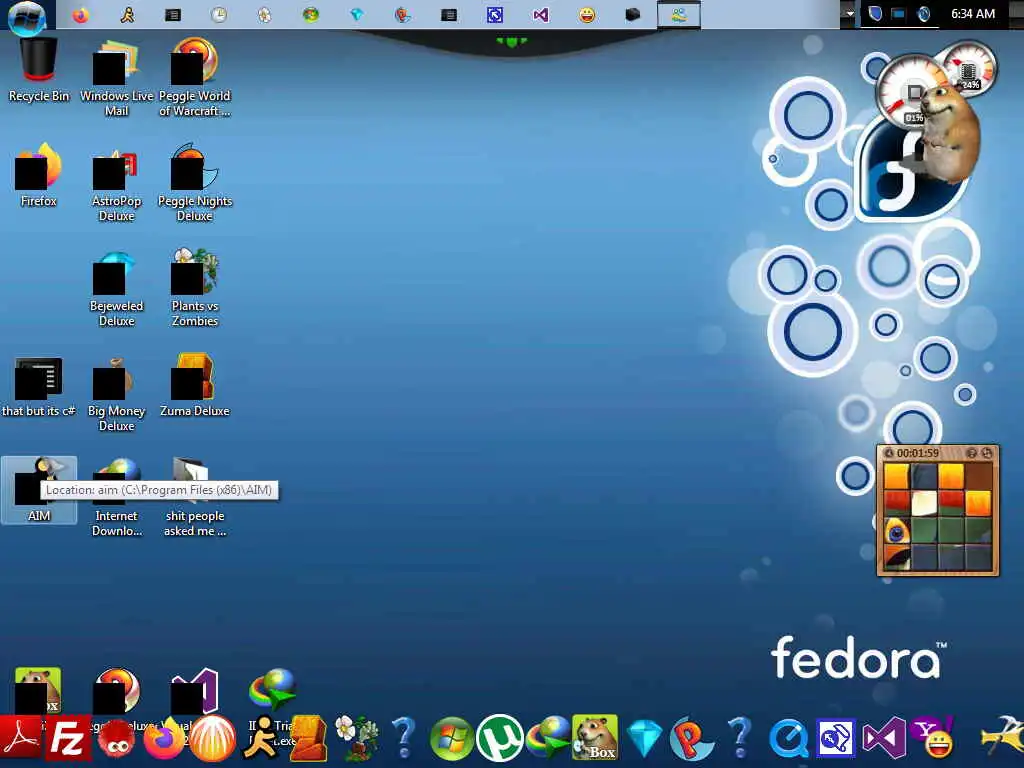
Task: Select the Plants vs Zombies desktop icon
Action: coord(195,287)
